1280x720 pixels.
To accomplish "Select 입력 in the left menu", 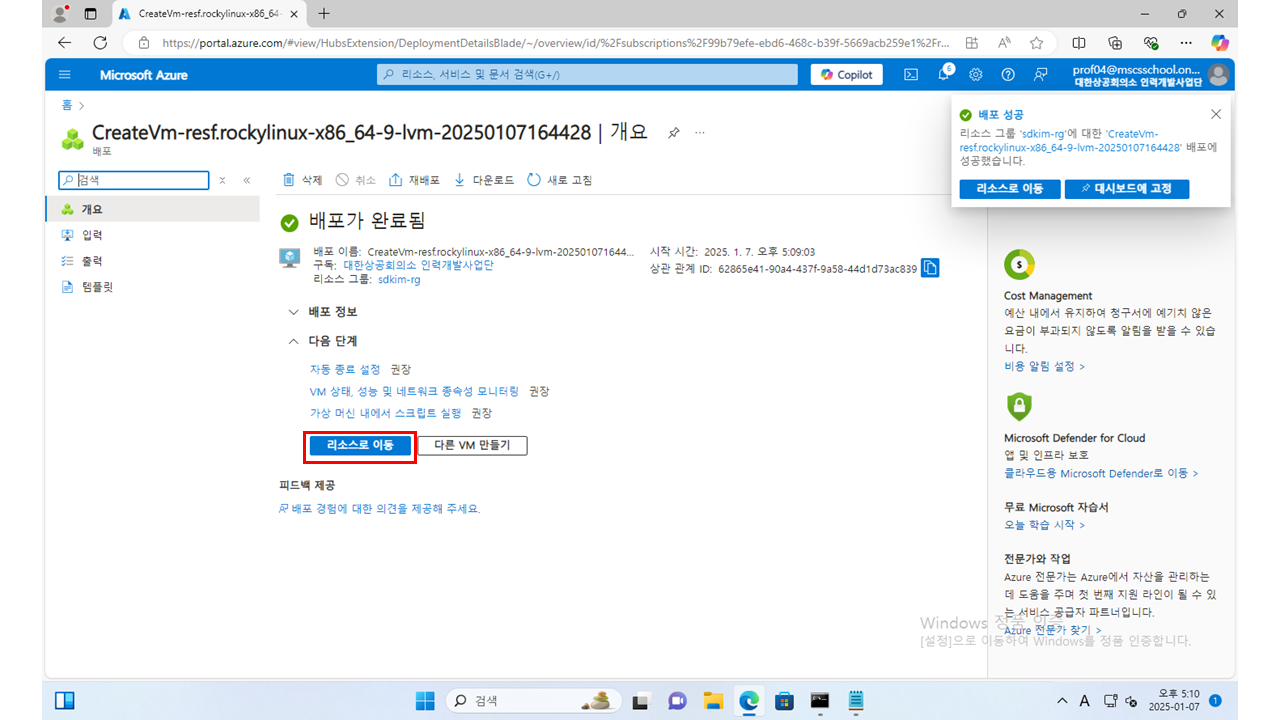I will pyautogui.click(x=153, y=235).
